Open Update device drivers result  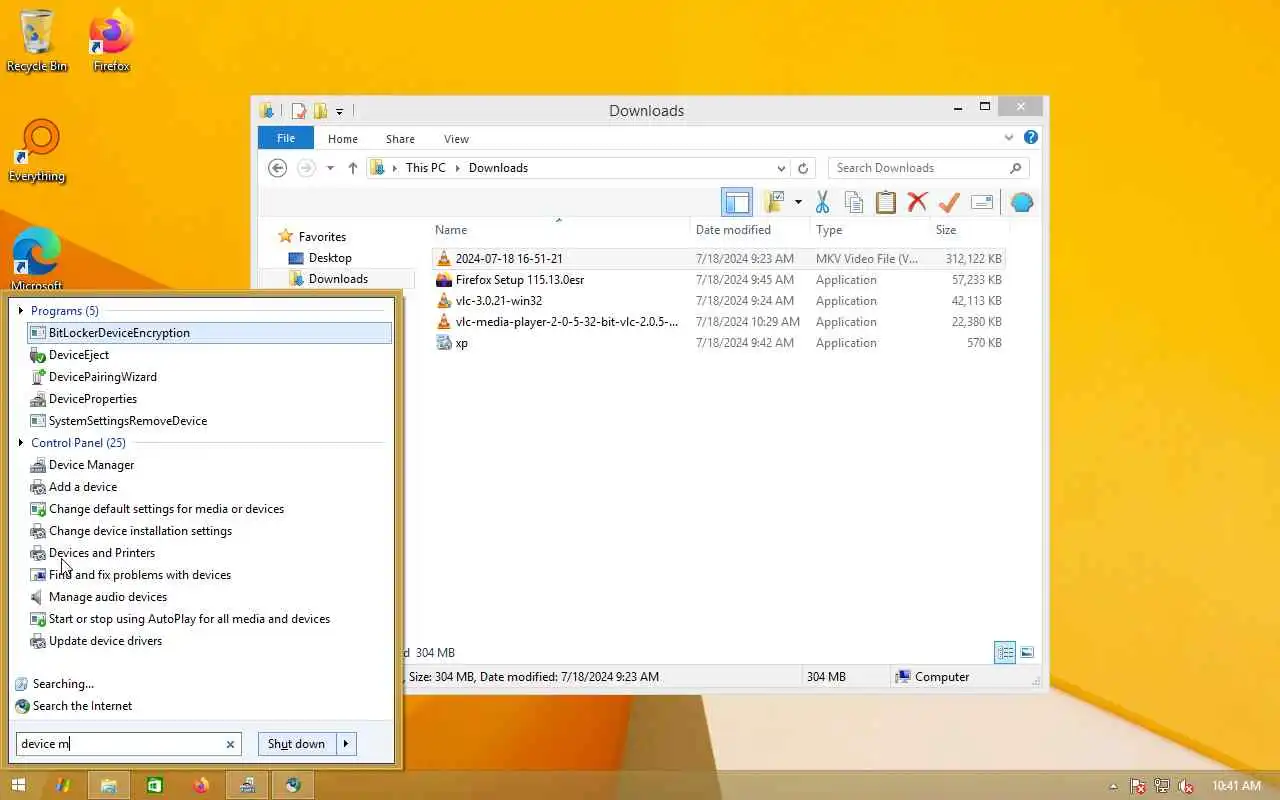click(x=105, y=641)
